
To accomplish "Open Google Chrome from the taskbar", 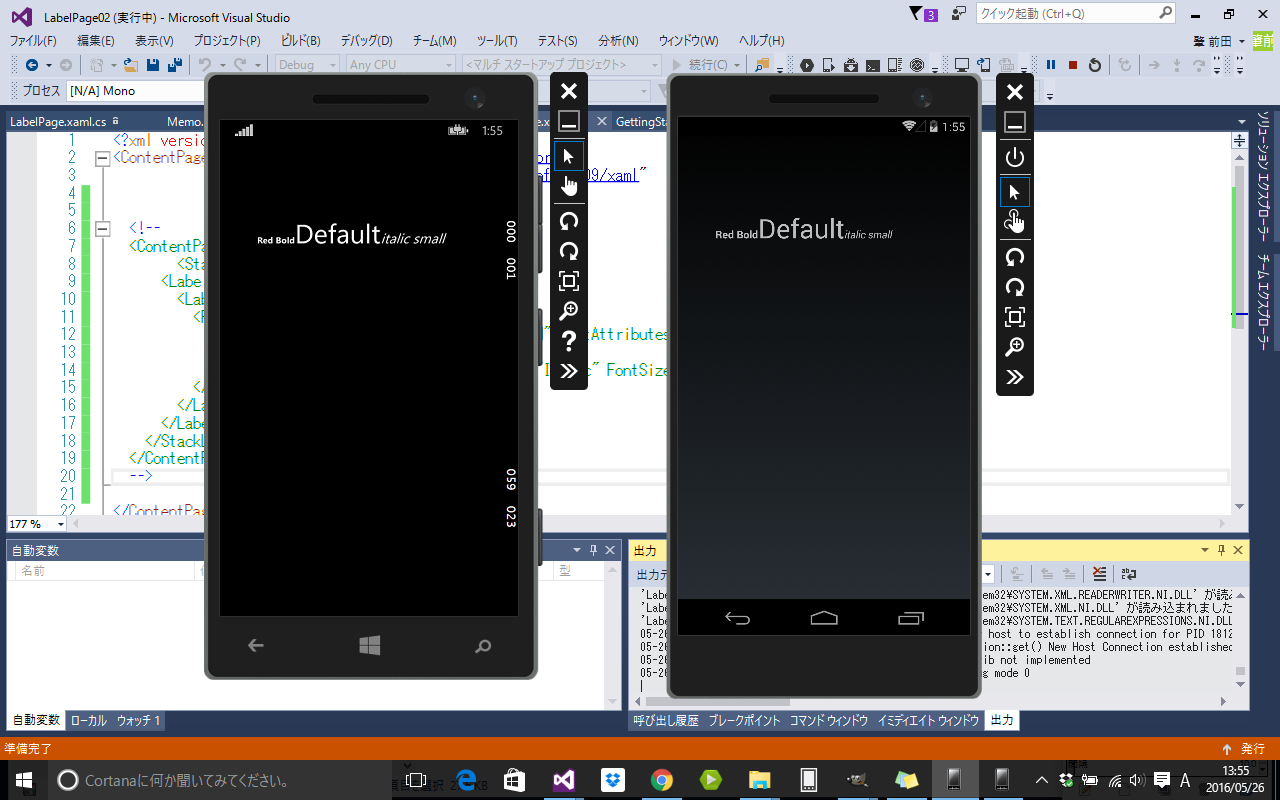I will (x=660, y=779).
